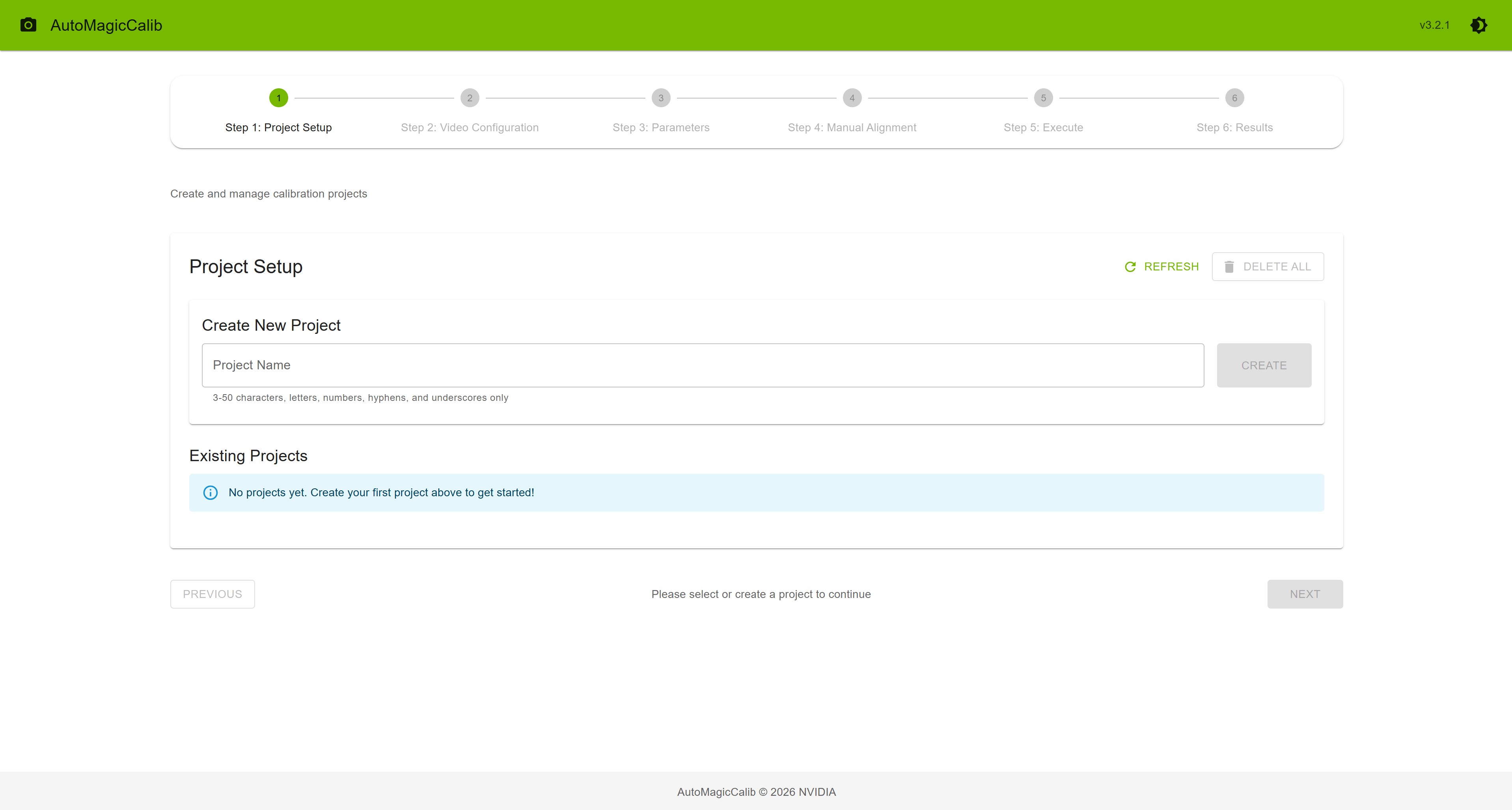Click the "Existing Projects" heading
This screenshot has height=810, width=1512.
248,456
